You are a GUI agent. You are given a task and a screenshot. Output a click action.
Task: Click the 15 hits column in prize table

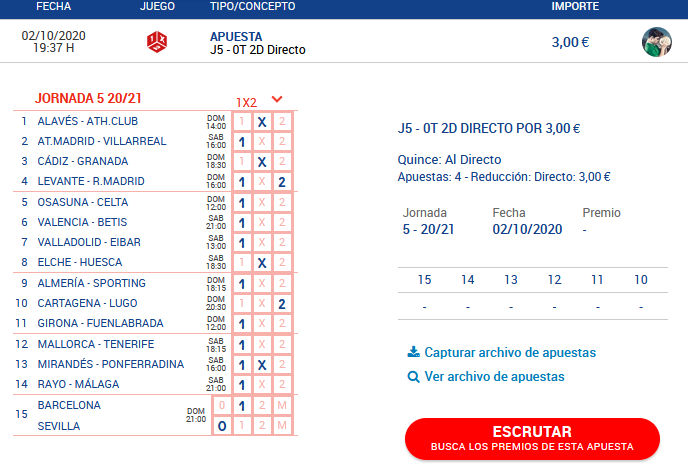coord(424,279)
